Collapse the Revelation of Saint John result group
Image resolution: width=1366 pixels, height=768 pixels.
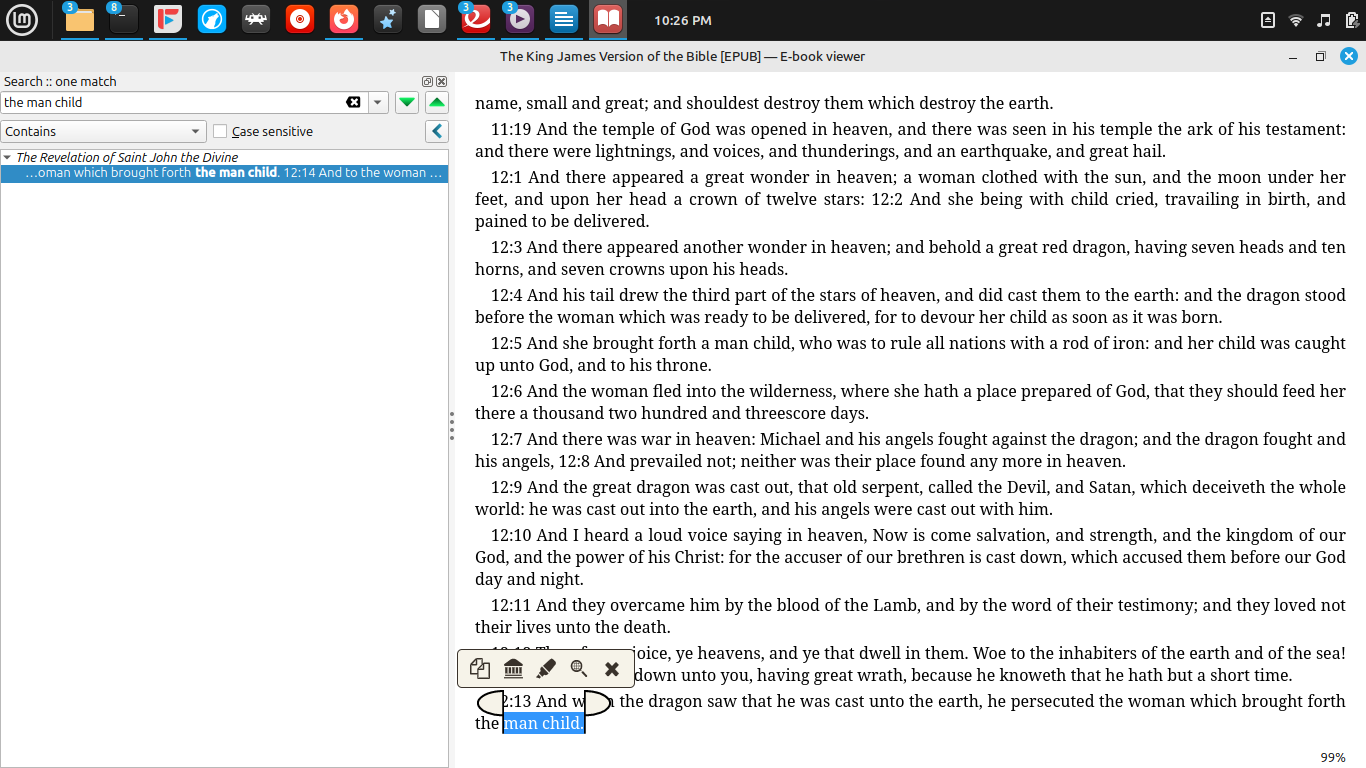(7, 157)
